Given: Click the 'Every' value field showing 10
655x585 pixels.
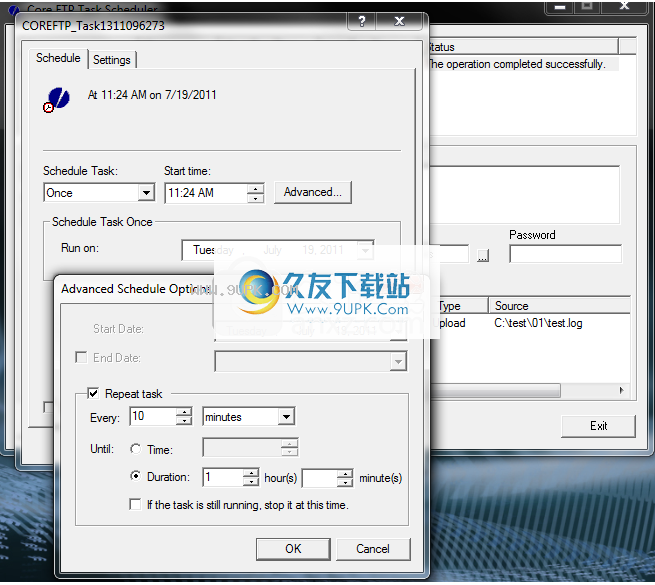Looking at the screenshot, I should point(152,417).
